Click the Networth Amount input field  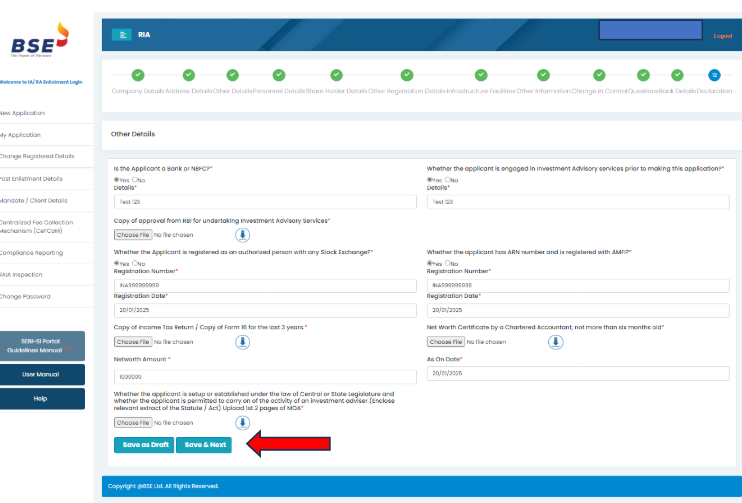click(265, 377)
